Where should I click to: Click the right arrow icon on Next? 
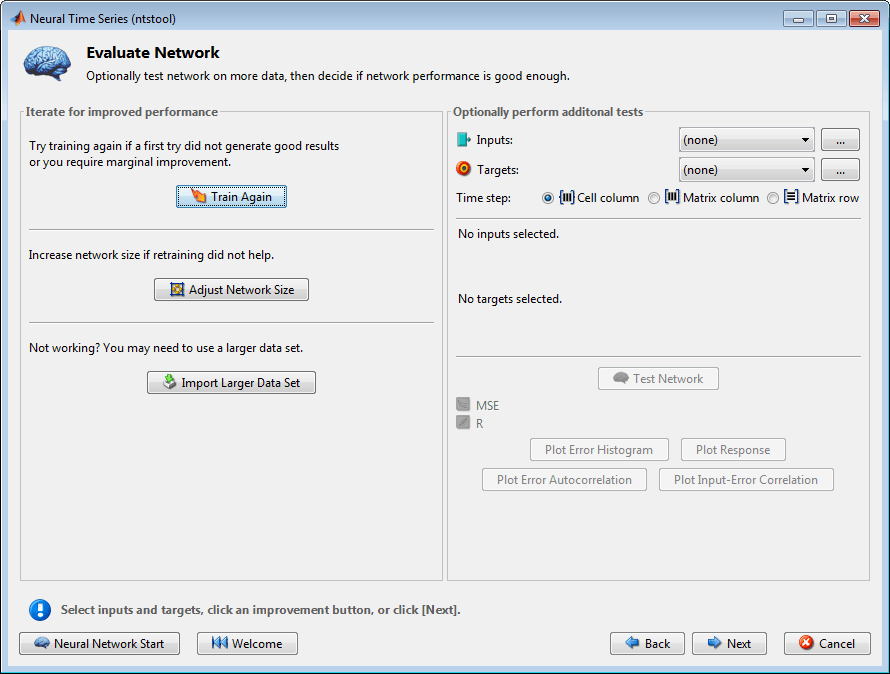tap(715, 642)
